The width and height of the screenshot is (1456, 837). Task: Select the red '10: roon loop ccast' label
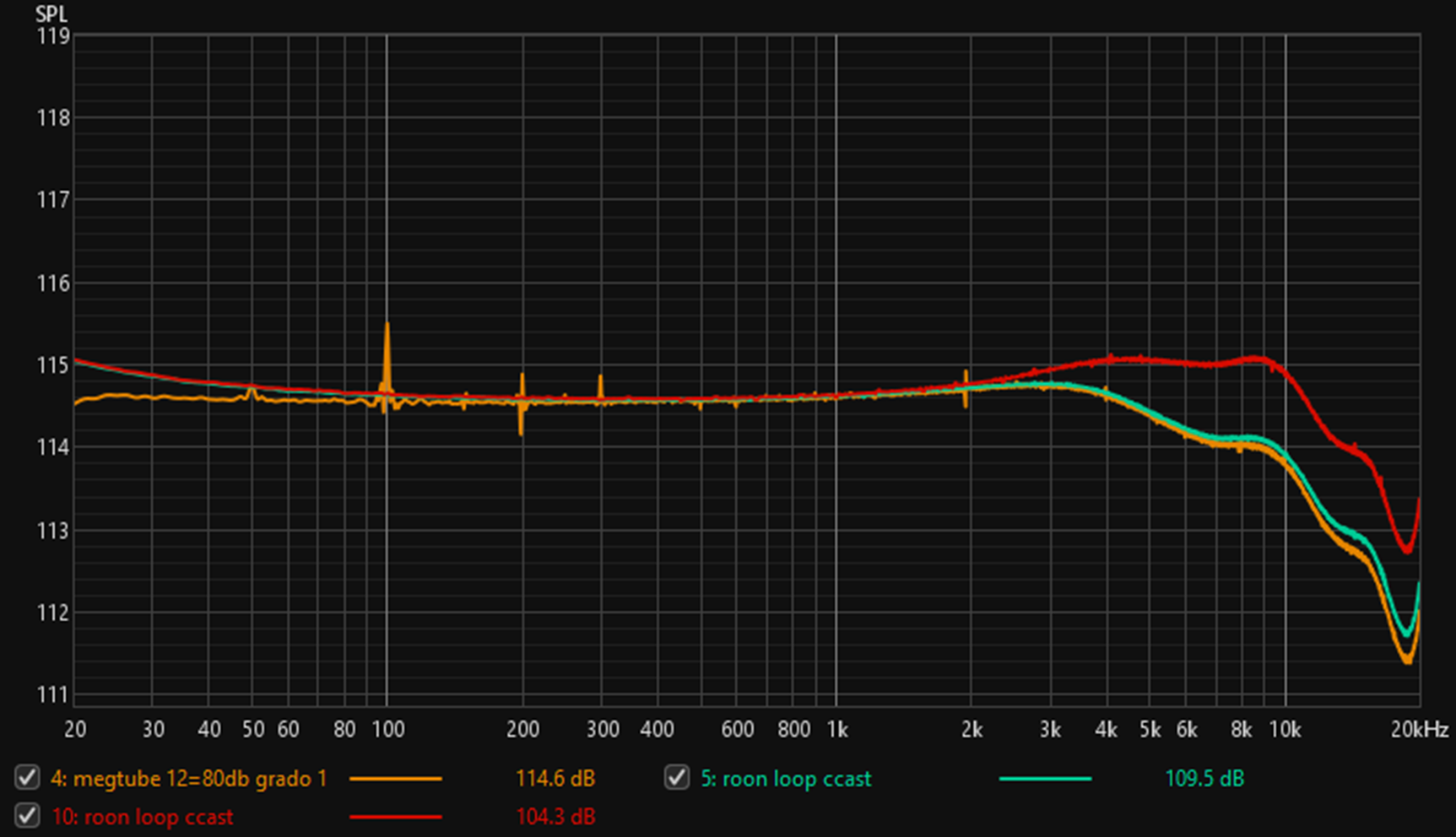[143, 817]
